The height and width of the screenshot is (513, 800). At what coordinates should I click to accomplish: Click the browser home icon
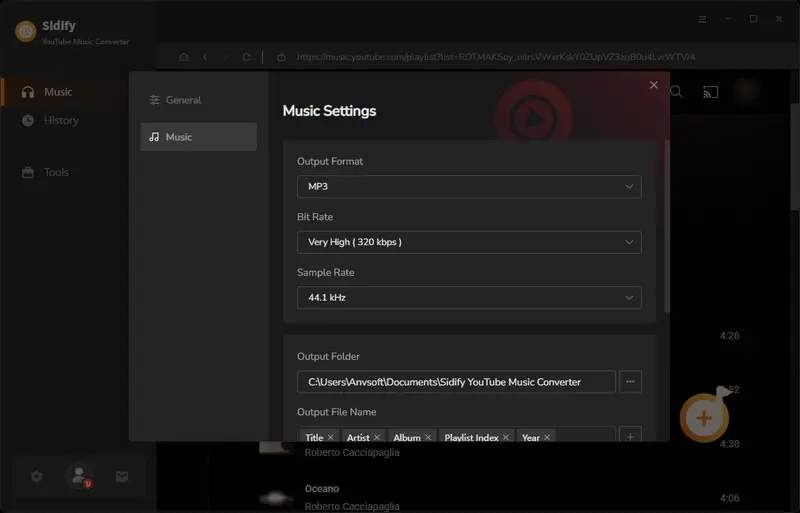coord(184,57)
